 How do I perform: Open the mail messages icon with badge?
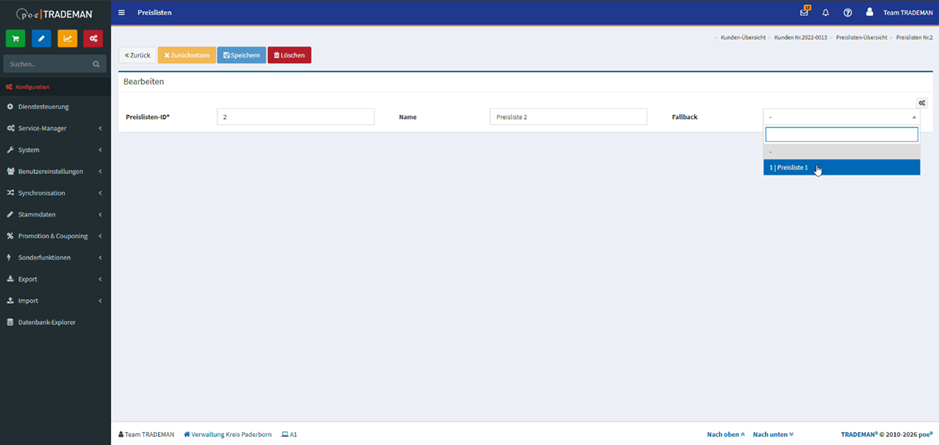(x=804, y=13)
